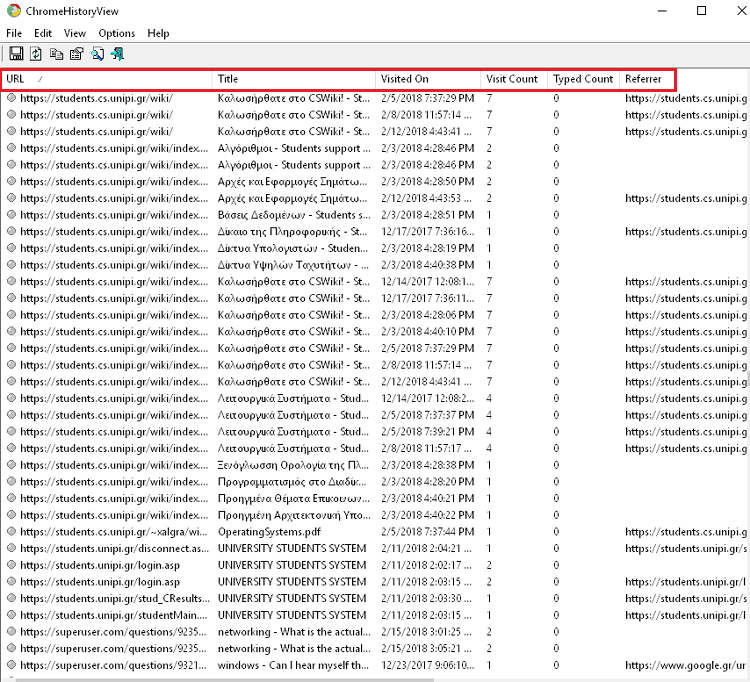Click the Save Selected Items toolbar icon

(16, 54)
